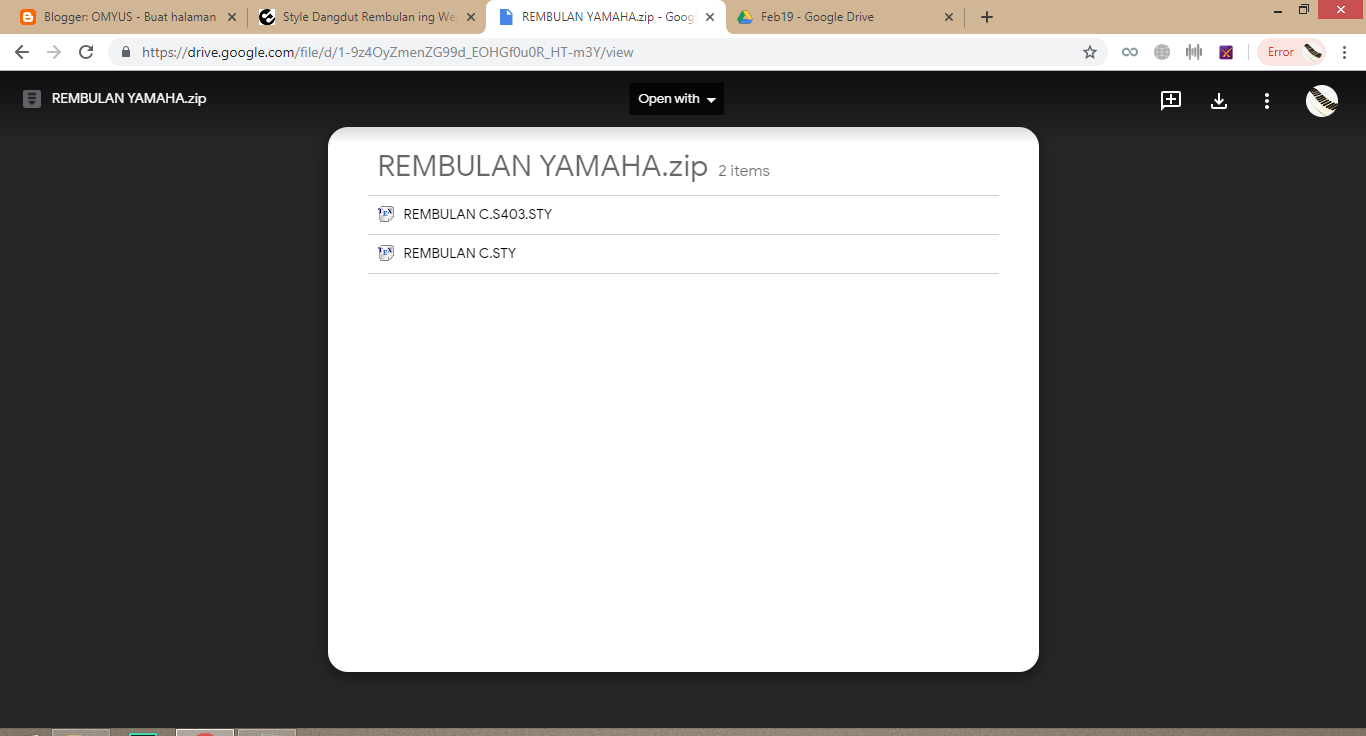Image resolution: width=1366 pixels, height=736 pixels.
Task: Close the Feb19 - Google Drive tab
Action: pos(949,17)
